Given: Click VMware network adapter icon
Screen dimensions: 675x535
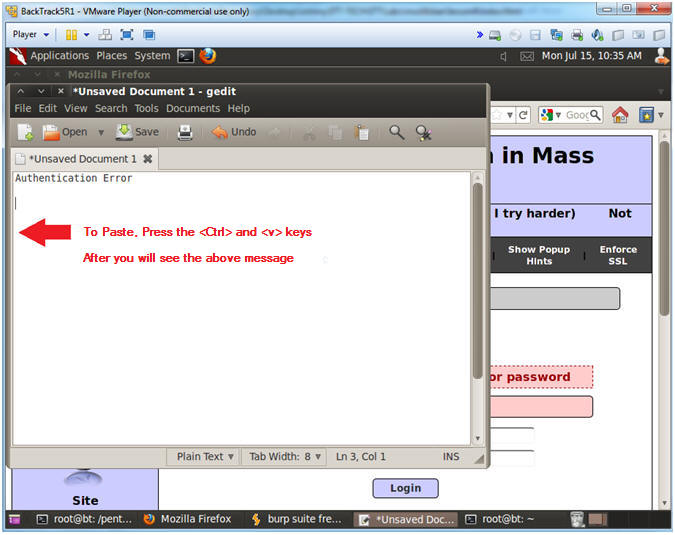Looking at the screenshot, I should point(556,35).
